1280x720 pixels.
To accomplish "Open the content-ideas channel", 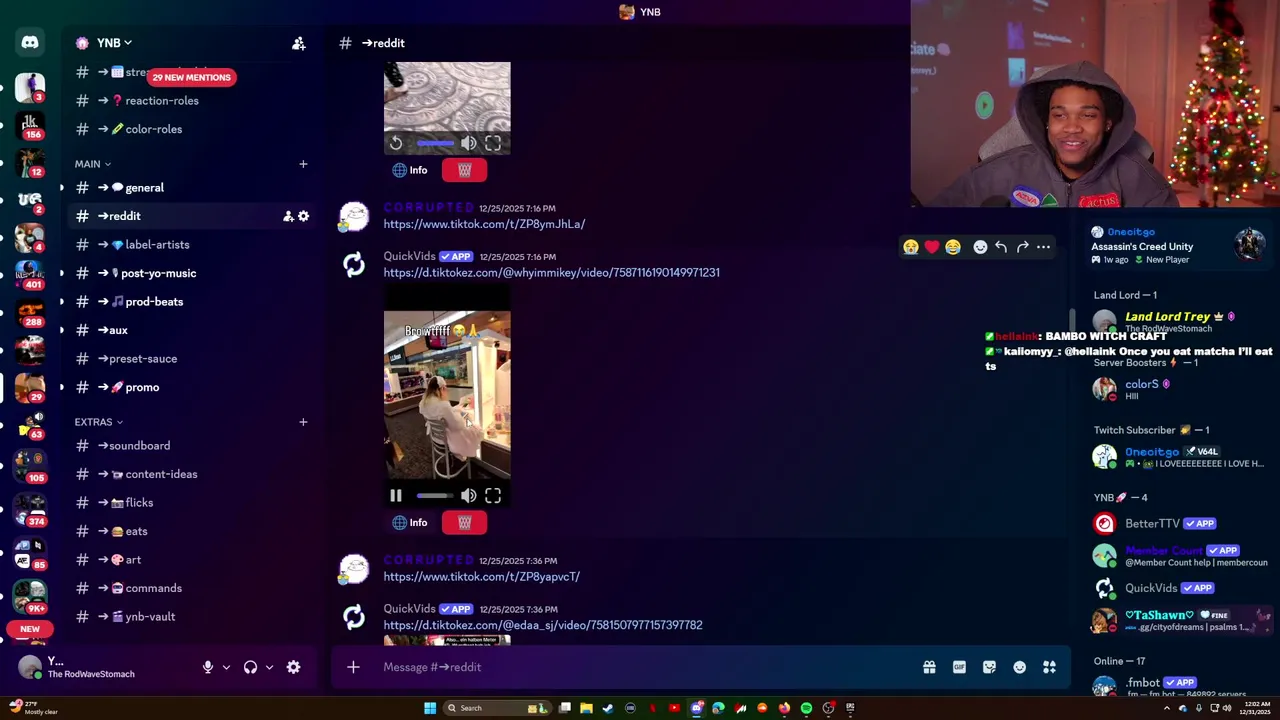I will click(190, 474).
